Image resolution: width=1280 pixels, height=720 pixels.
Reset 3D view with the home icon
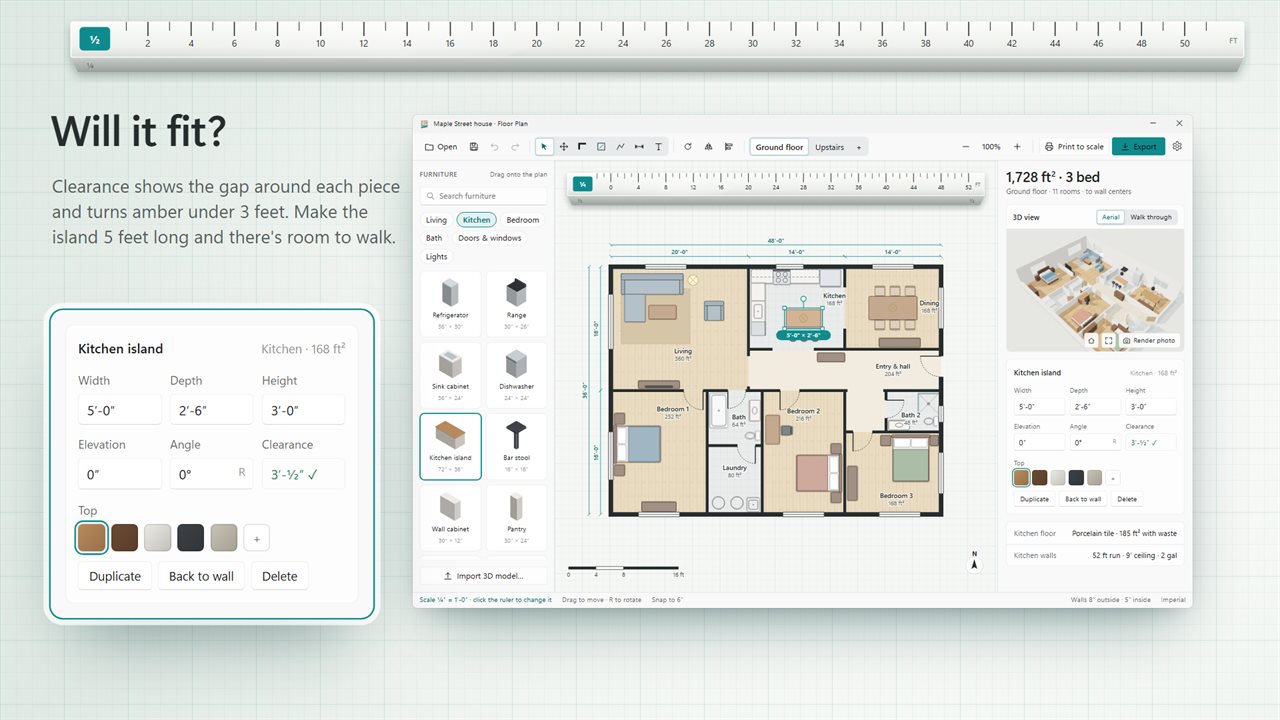pos(1092,341)
